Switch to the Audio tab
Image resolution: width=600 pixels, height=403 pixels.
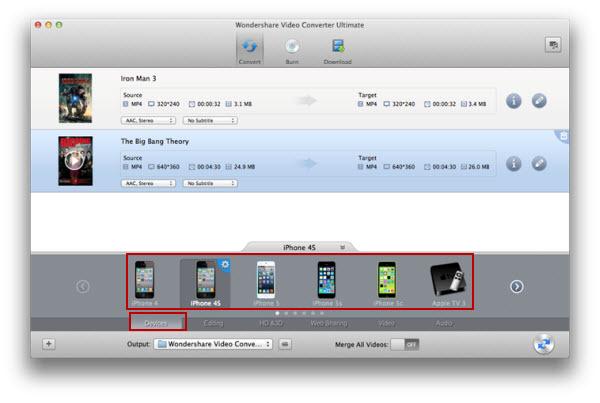(x=444, y=323)
